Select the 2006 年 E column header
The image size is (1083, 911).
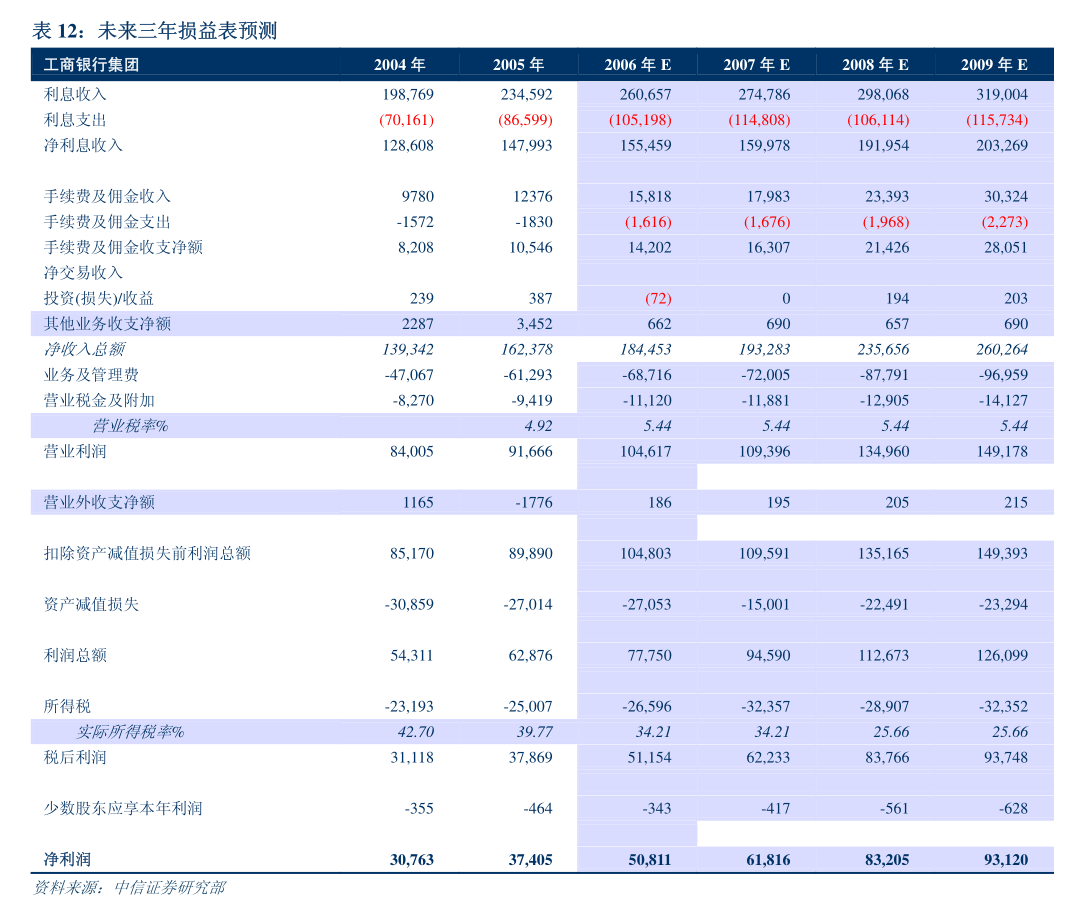pos(637,65)
